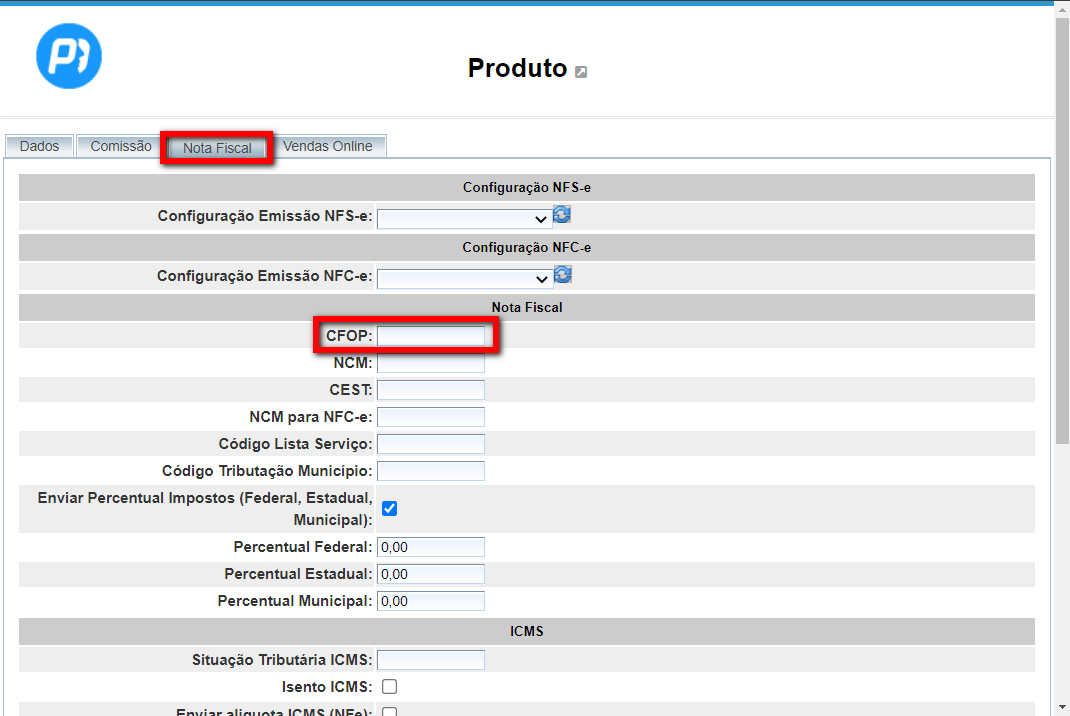
Task: Switch to the Dados tab
Action: 40,146
